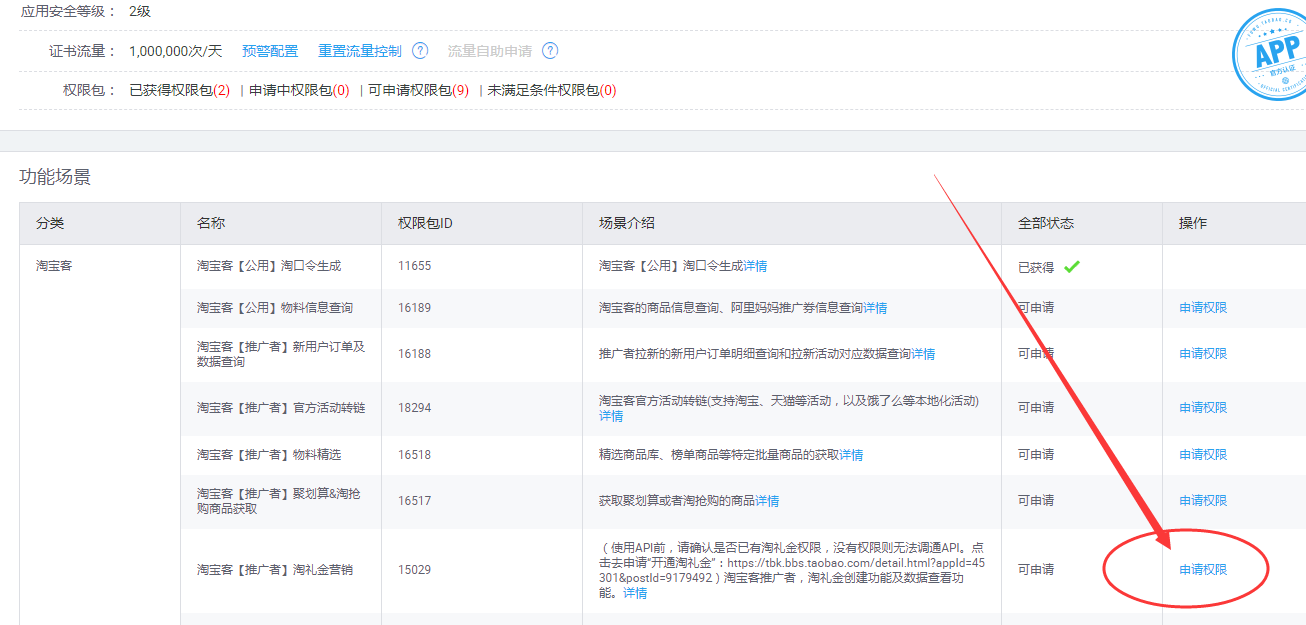Open the 重置流量控制 link
The image size is (1306, 625).
click(360, 51)
